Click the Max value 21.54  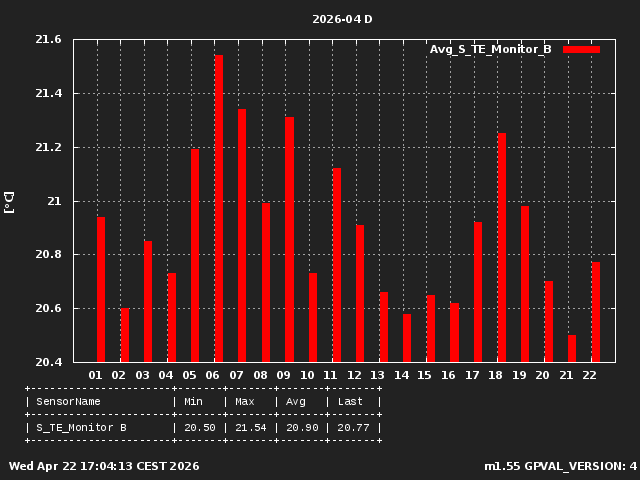[x=251, y=428]
